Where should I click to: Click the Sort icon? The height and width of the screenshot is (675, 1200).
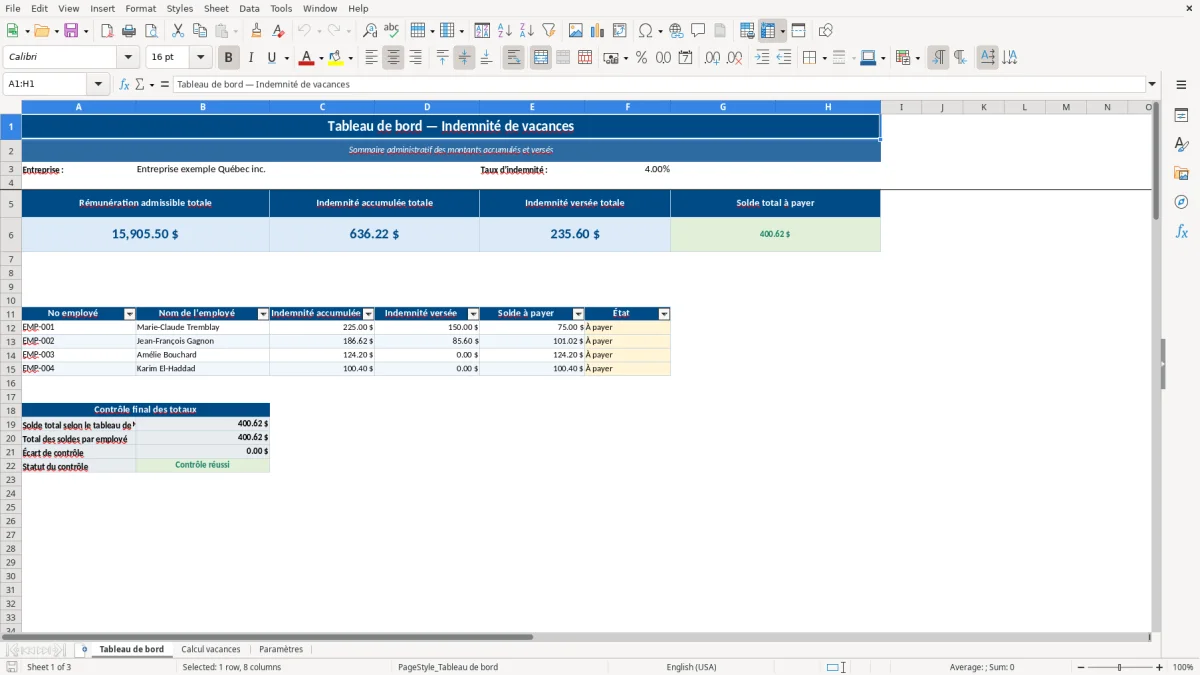coord(482,31)
